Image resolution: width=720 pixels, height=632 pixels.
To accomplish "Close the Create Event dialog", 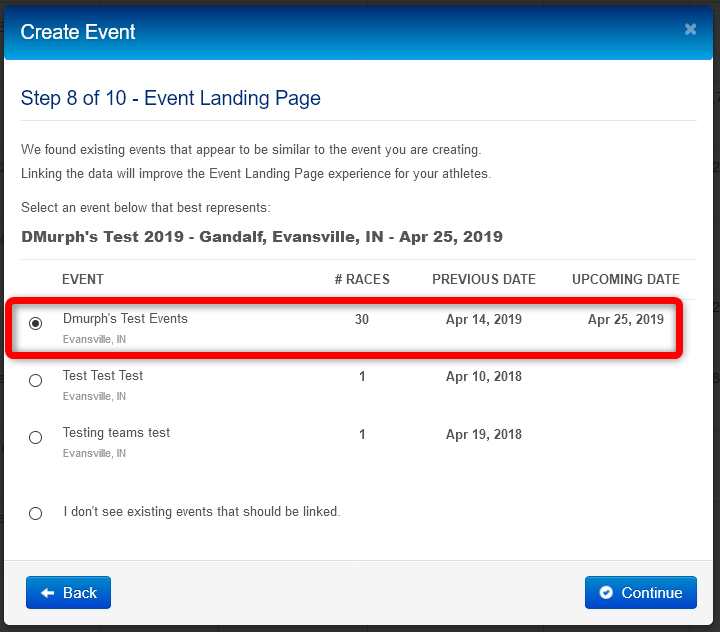I will pyautogui.click(x=690, y=30).
